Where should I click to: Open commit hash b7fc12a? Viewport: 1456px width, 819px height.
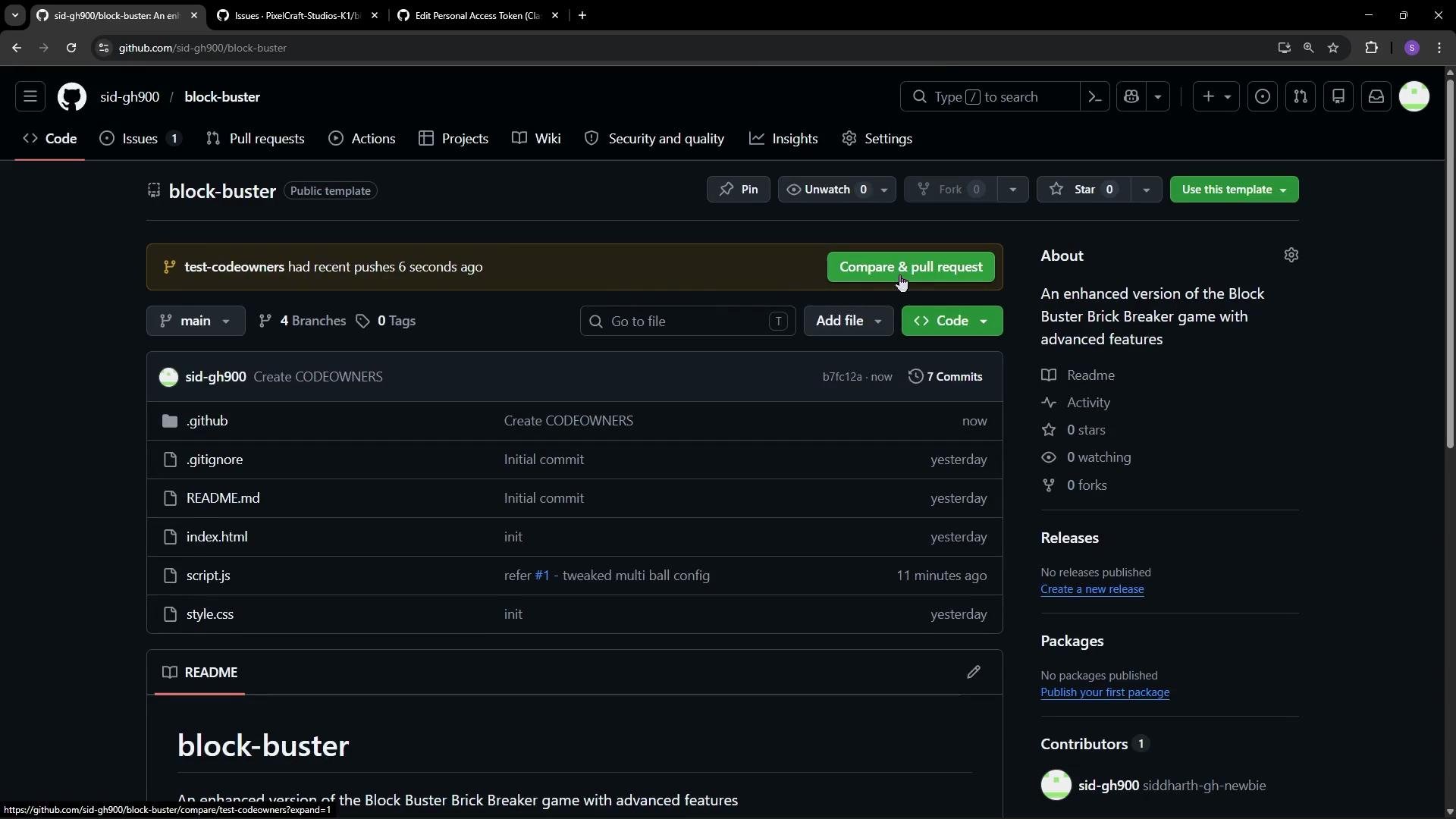point(842,377)
